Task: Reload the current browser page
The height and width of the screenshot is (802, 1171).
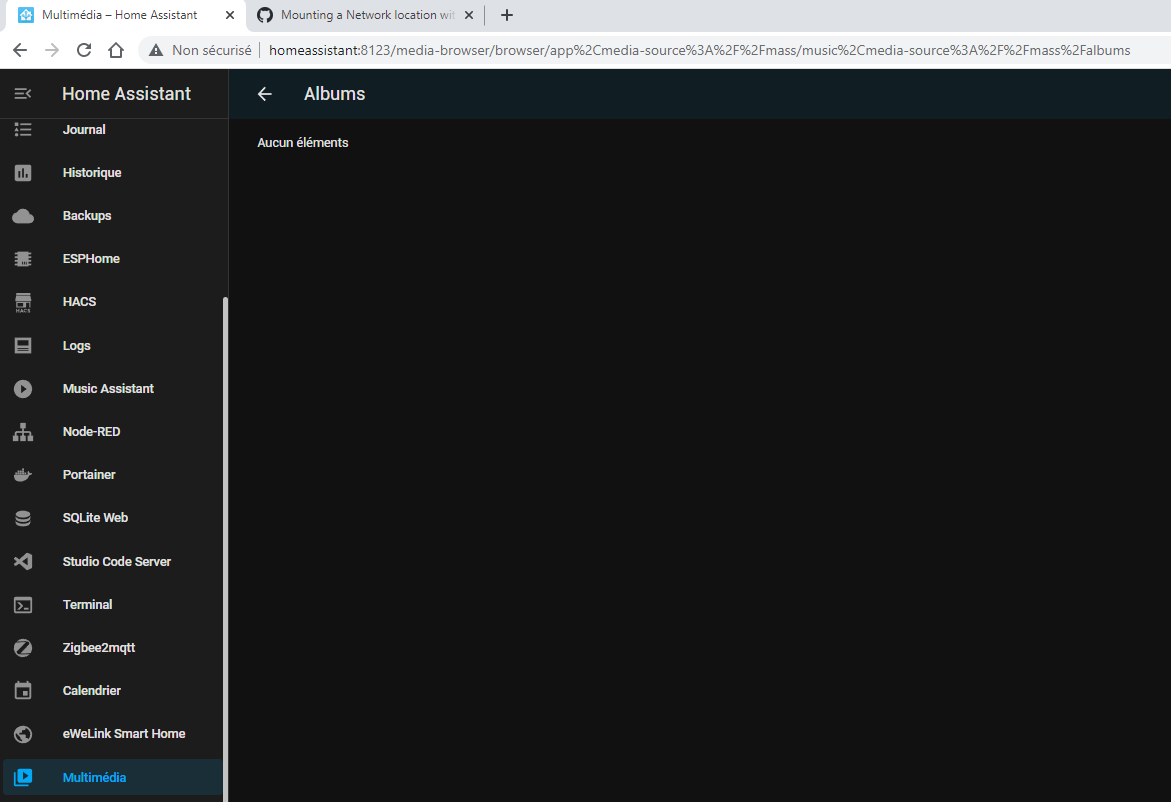Action: pos(84,50)
